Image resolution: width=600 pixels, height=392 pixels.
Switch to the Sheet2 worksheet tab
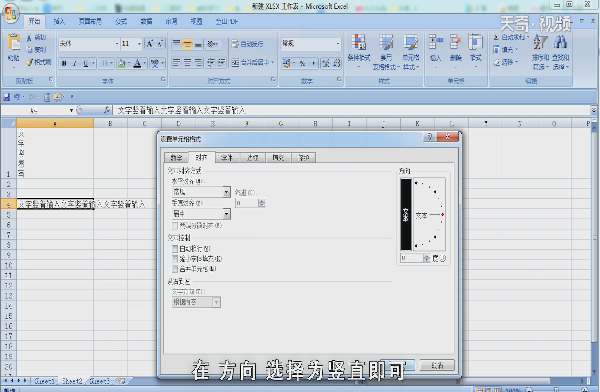72,381
